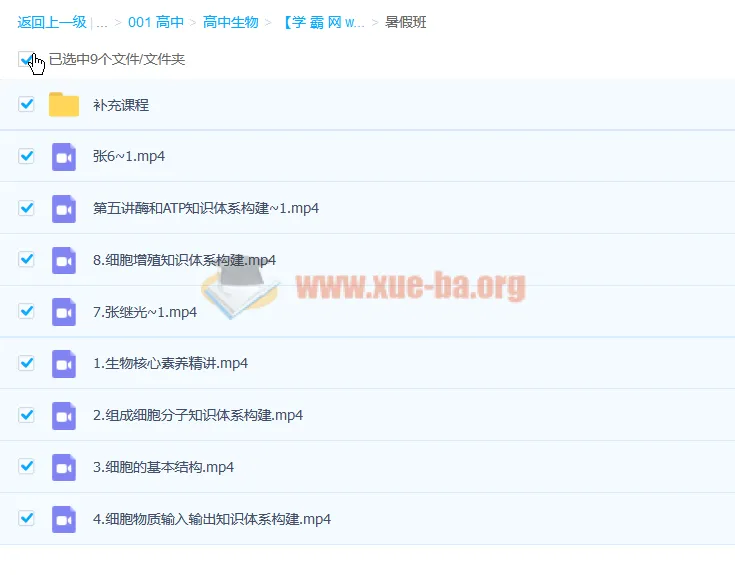The image size is (735, 575).
Task: Open file name 4.细胞物质输入输出知识体系构建.mp4
Action: click(x=211, y=519)
